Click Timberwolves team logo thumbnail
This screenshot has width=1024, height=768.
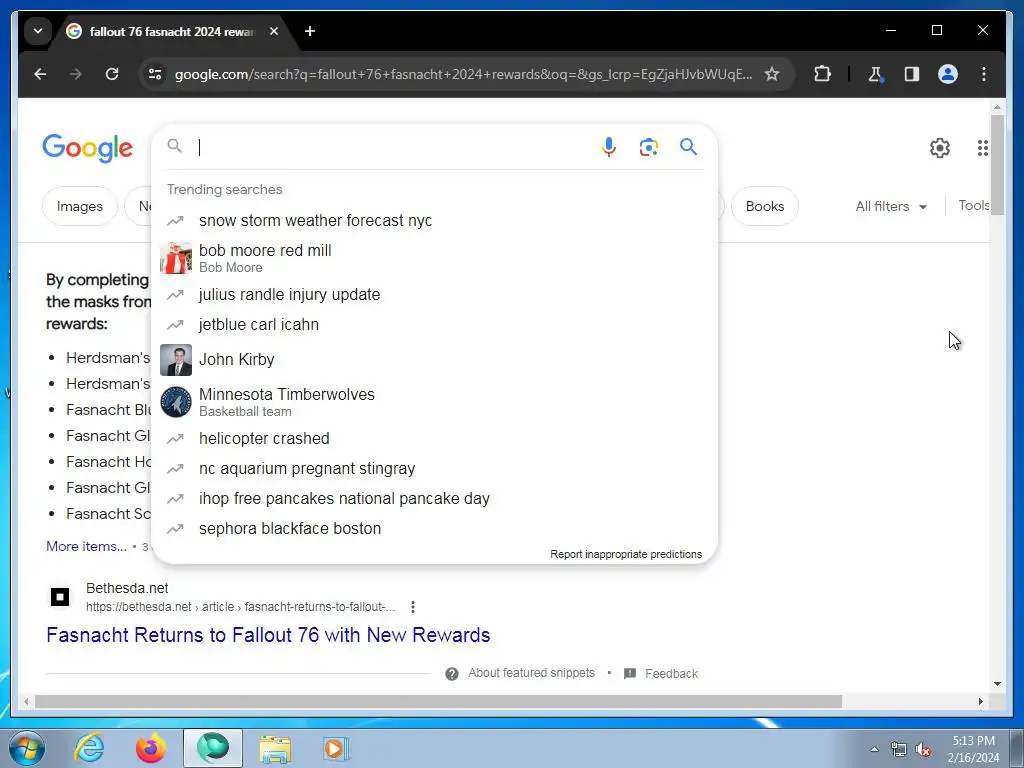click(176, 402)
